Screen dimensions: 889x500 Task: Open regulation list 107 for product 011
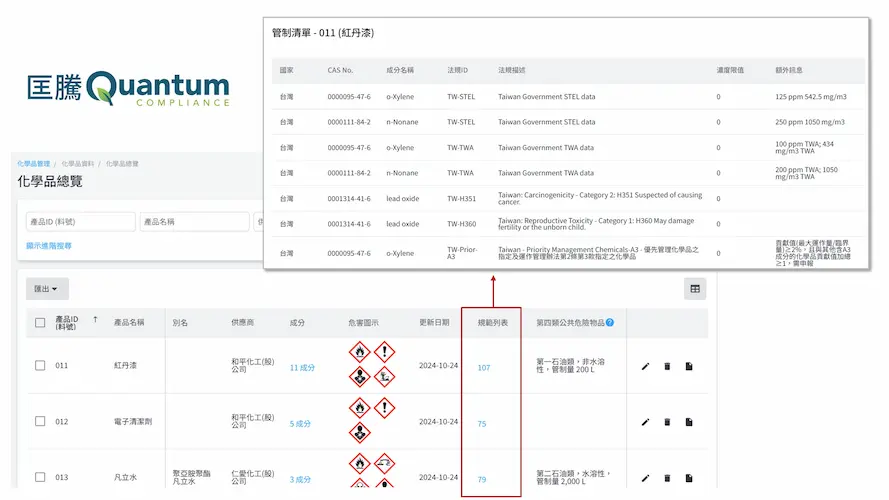[x=483, y=367]
